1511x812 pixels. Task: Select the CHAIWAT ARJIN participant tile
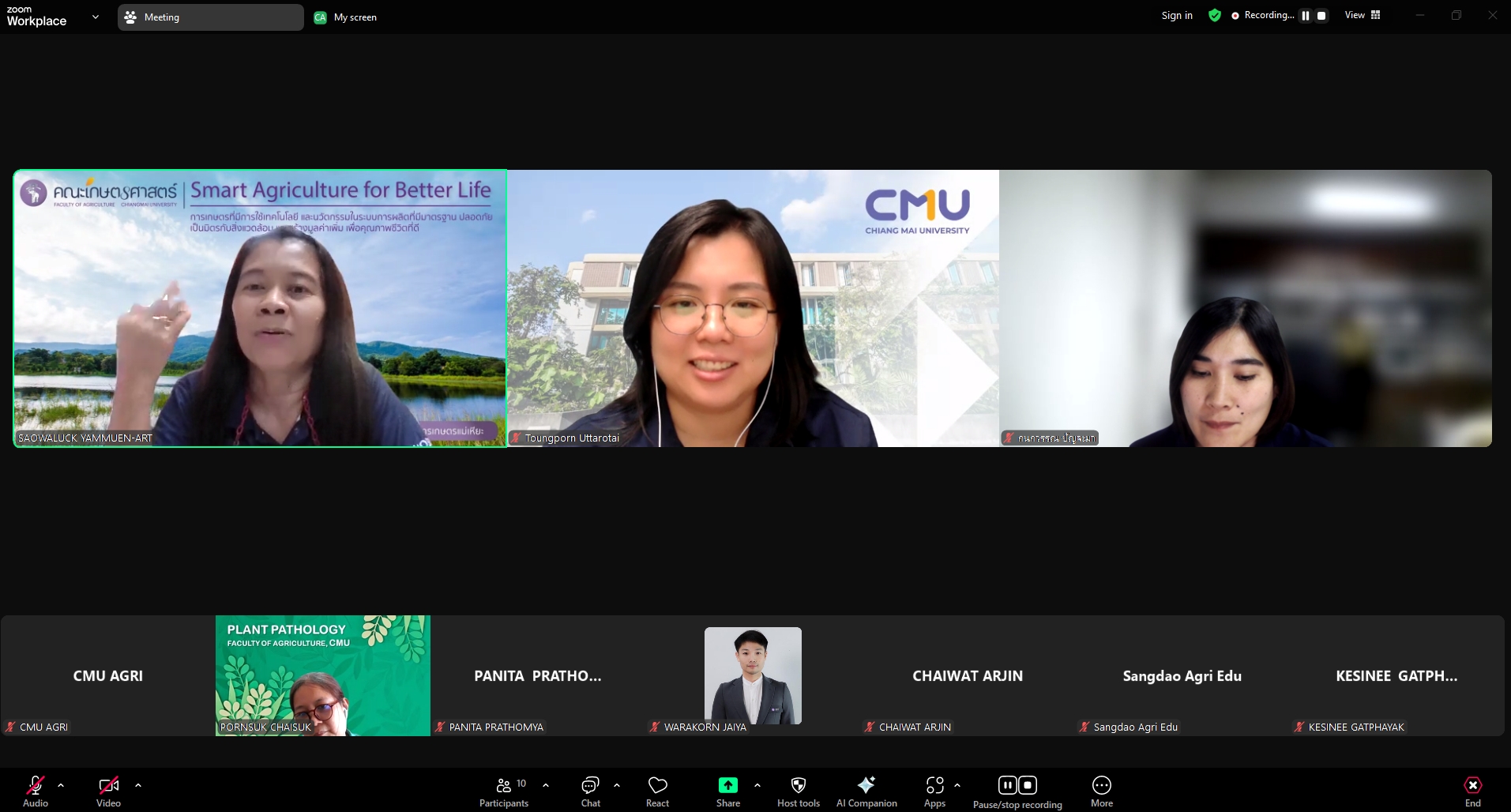point(968,676)
